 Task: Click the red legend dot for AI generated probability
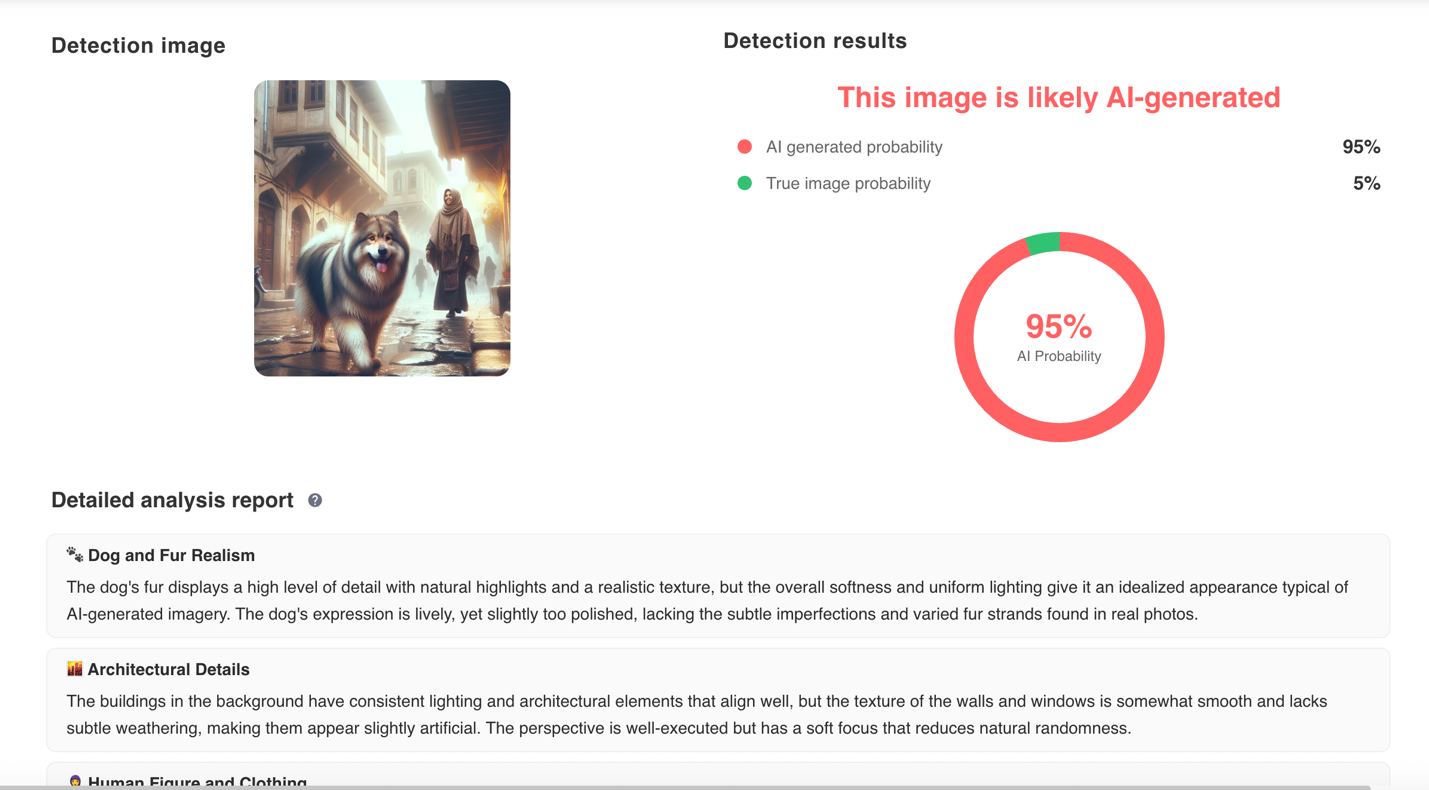click(744, 146)
